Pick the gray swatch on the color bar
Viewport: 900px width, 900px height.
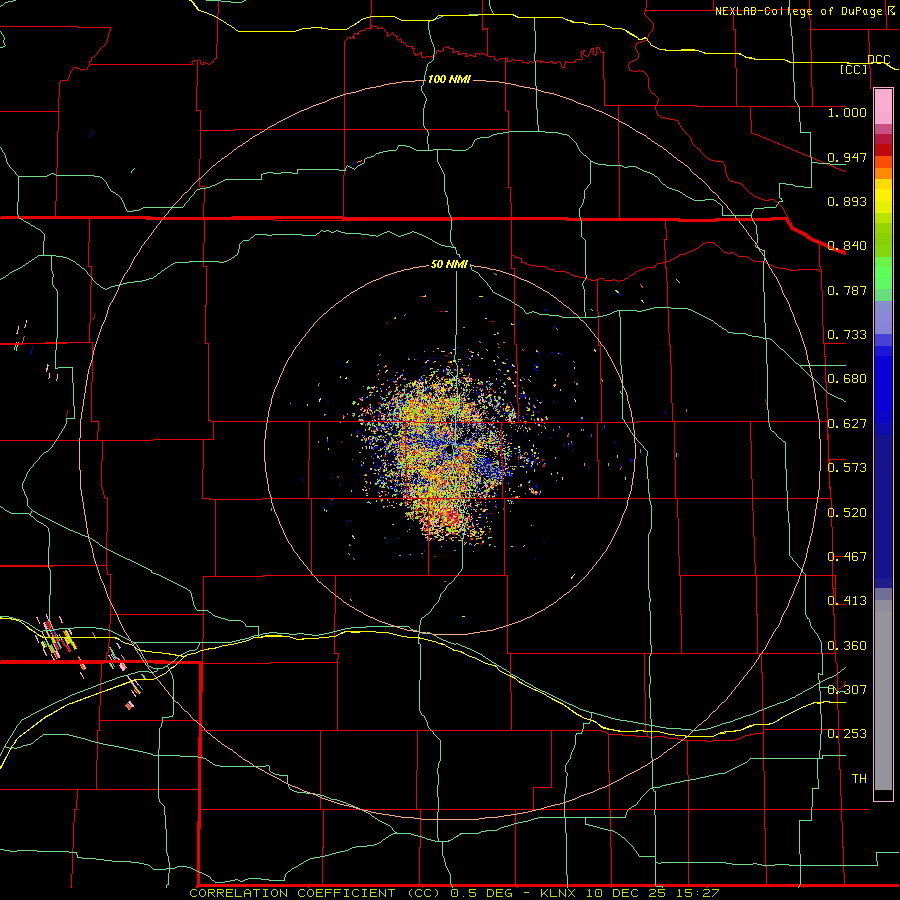tap(883, 695)
